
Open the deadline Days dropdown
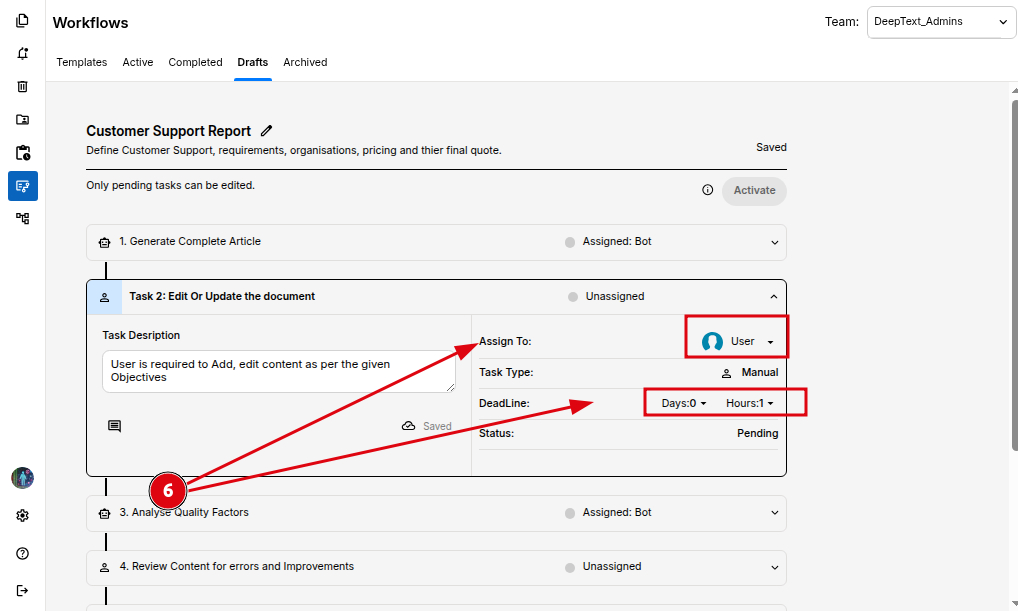click(684, 403)
